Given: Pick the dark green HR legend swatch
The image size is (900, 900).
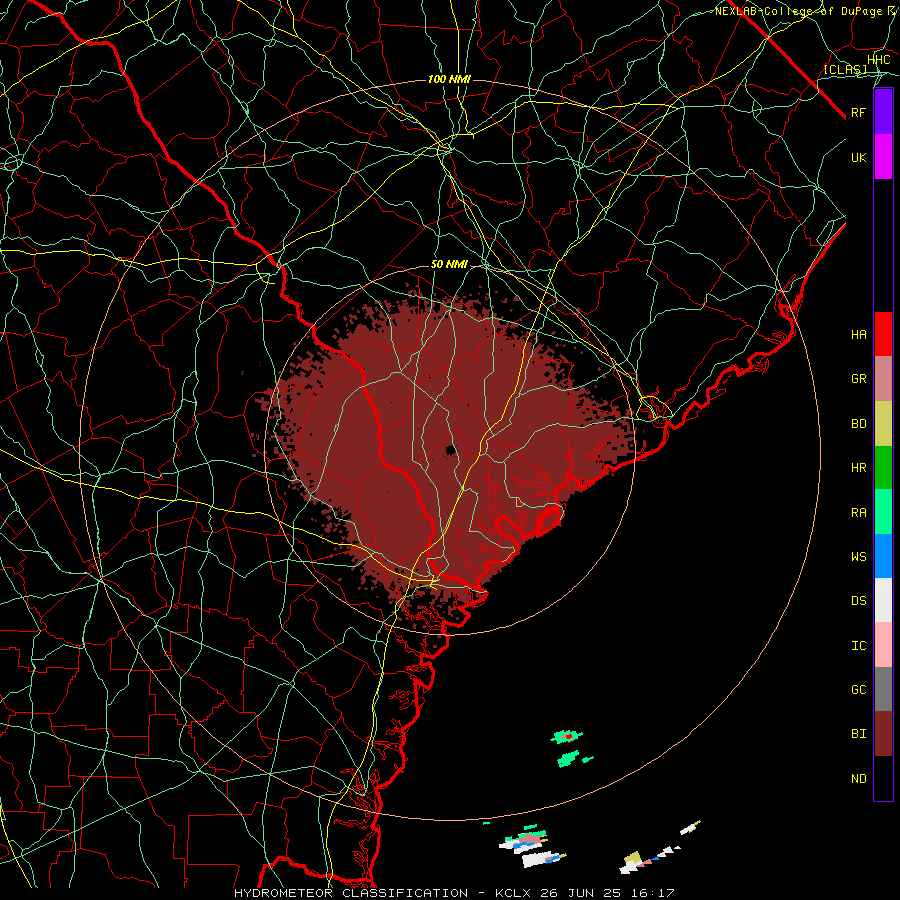Looking at the screenshot, I should 883,468.
